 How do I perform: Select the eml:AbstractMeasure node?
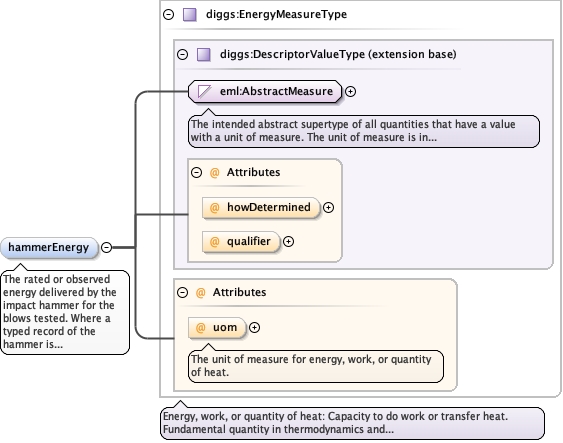point(265,92)
